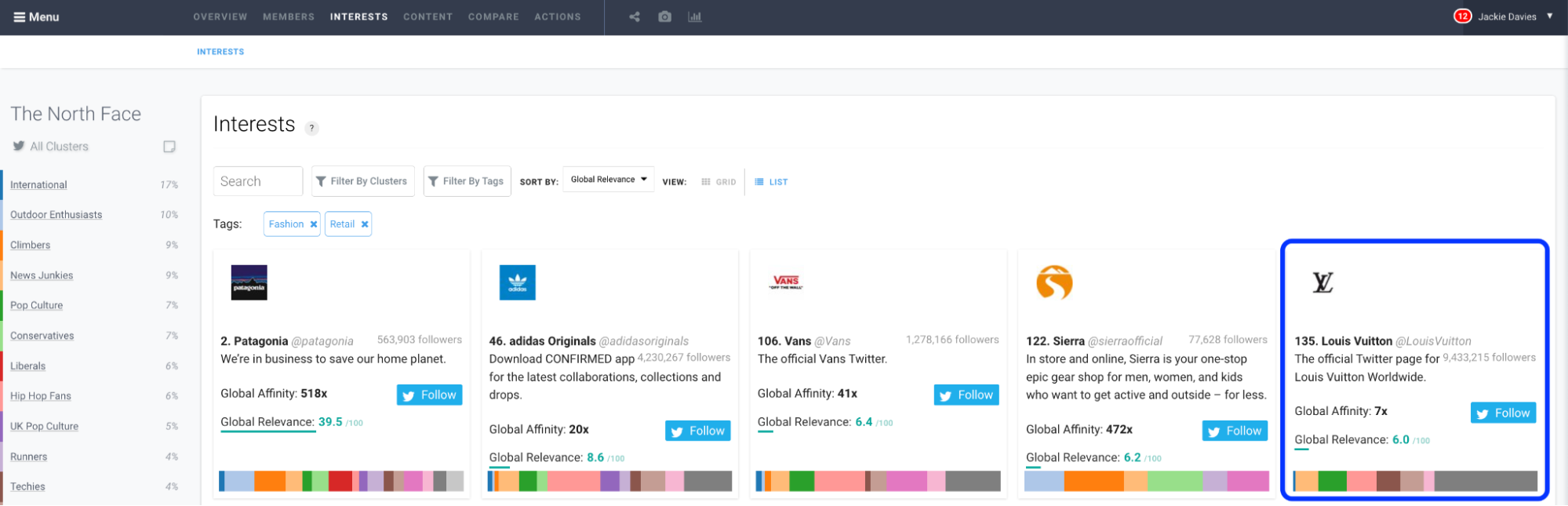Click the bar chart icon in top bar
This screenshot has height=506, width=1568.
pos(695,16)
